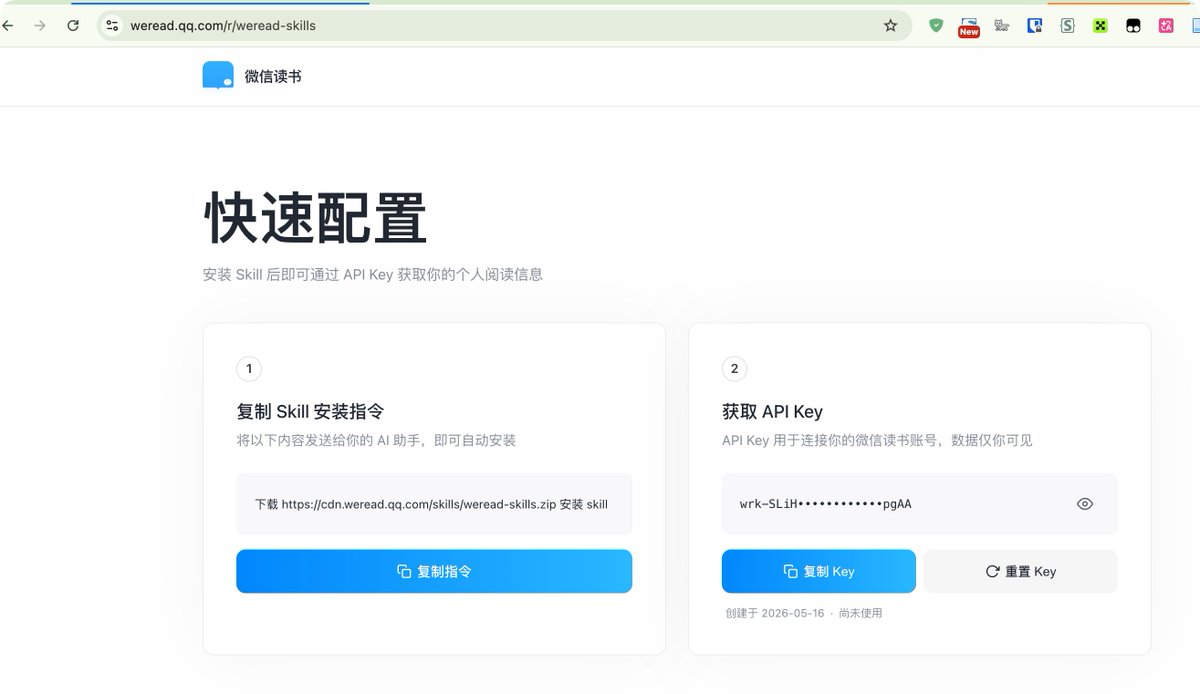This screenshot has width=1200, height=694.
Task: Open the curly-brace S extension icon
Action: (1067, 26)
